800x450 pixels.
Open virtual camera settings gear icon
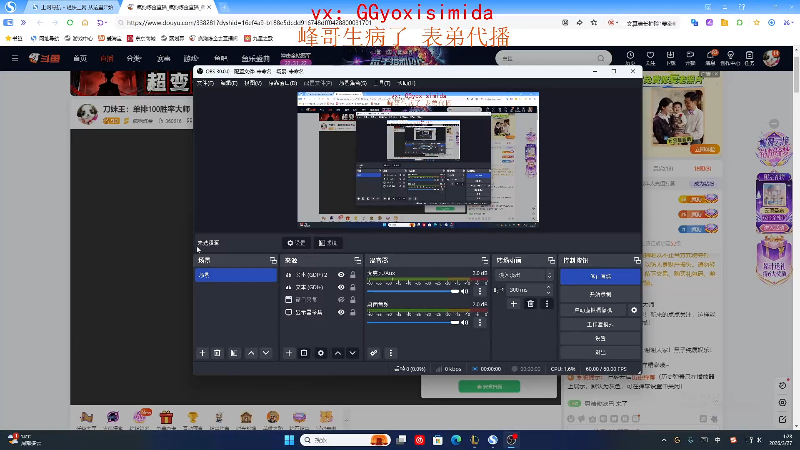pos(634,310)
